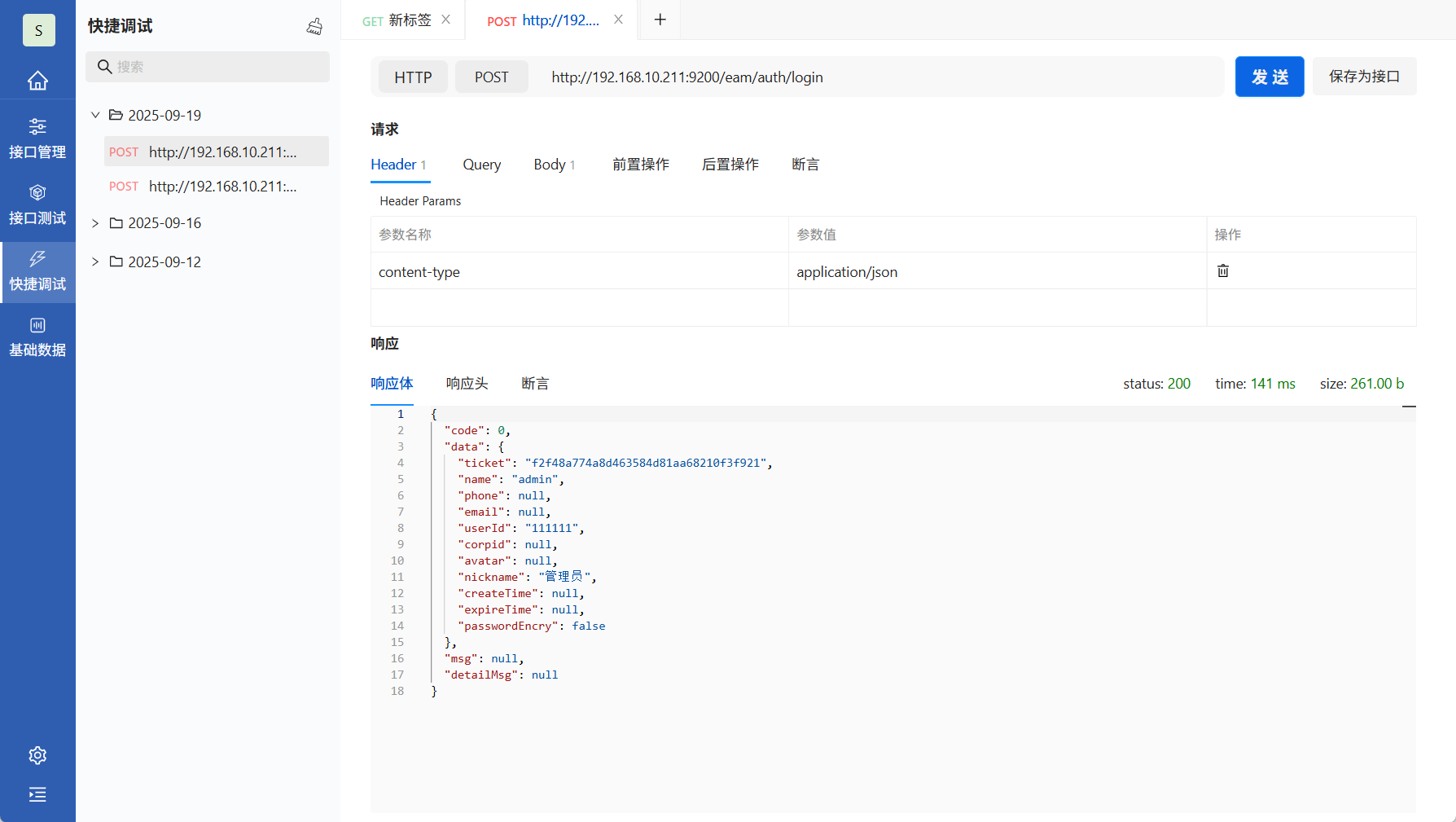Viewport: 1456px width, 822px height.
Task: Click the S workspace avatar
Action: [x=38, y=30]
